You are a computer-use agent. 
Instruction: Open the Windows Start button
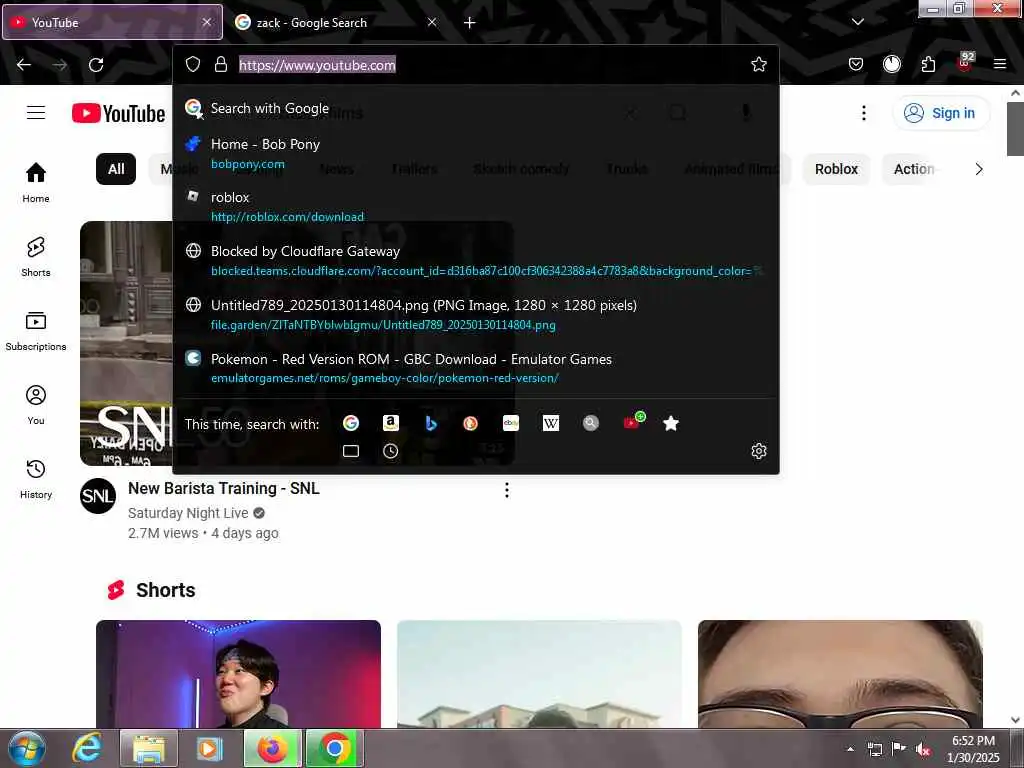pyautogui.click(x=27, y=748)
